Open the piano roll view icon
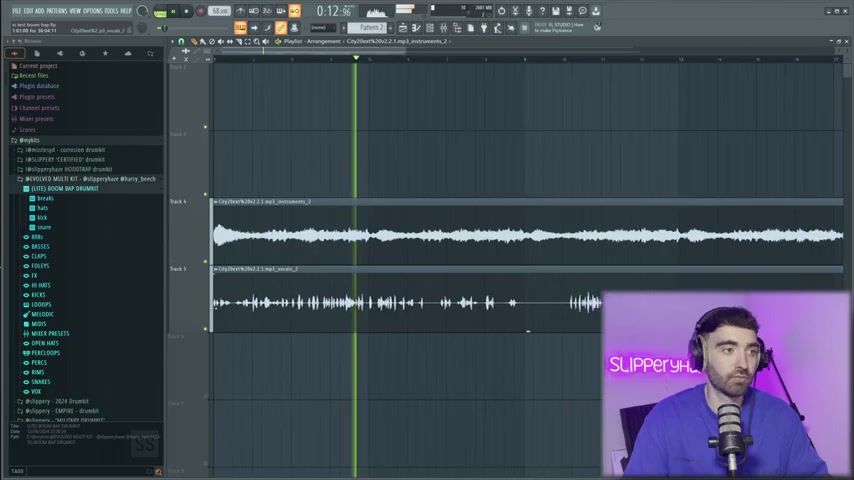The height and width of the screenshot is (480, 854). pyautogui.click(x=416, y=28)
